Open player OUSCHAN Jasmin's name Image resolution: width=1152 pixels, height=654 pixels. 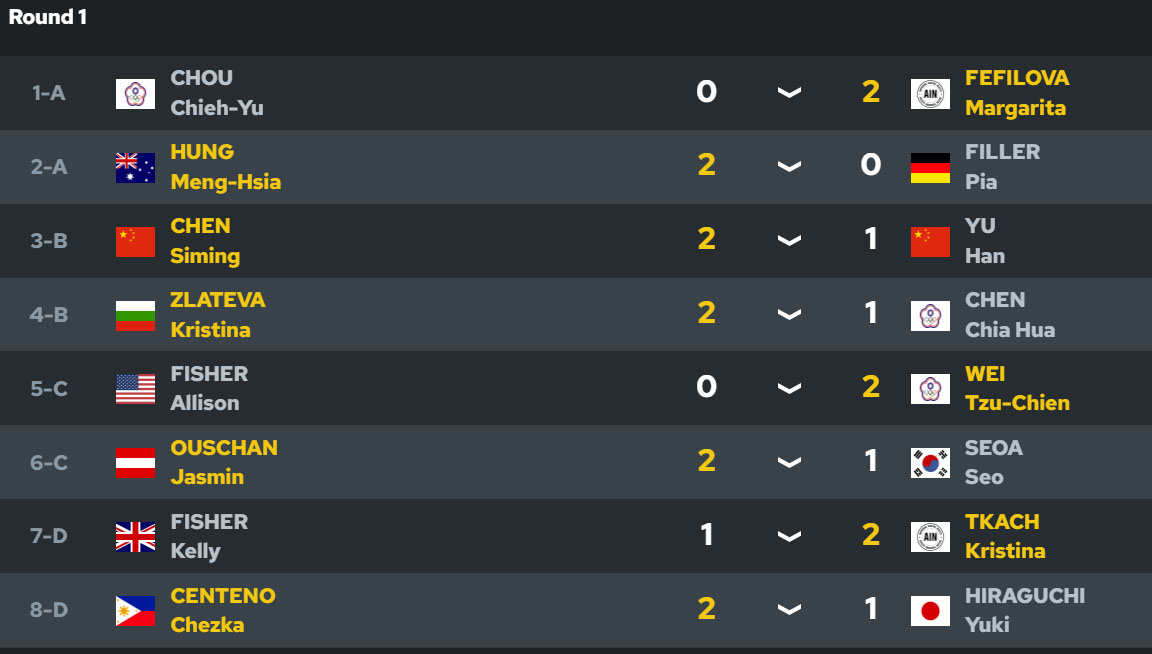[224, 462]
